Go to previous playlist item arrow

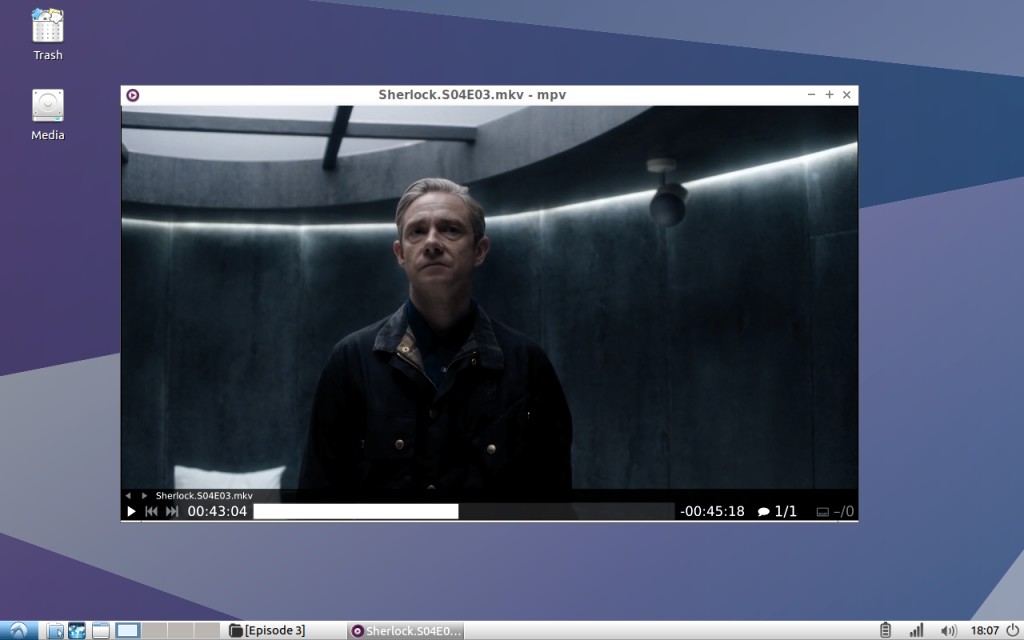point(128,496)
